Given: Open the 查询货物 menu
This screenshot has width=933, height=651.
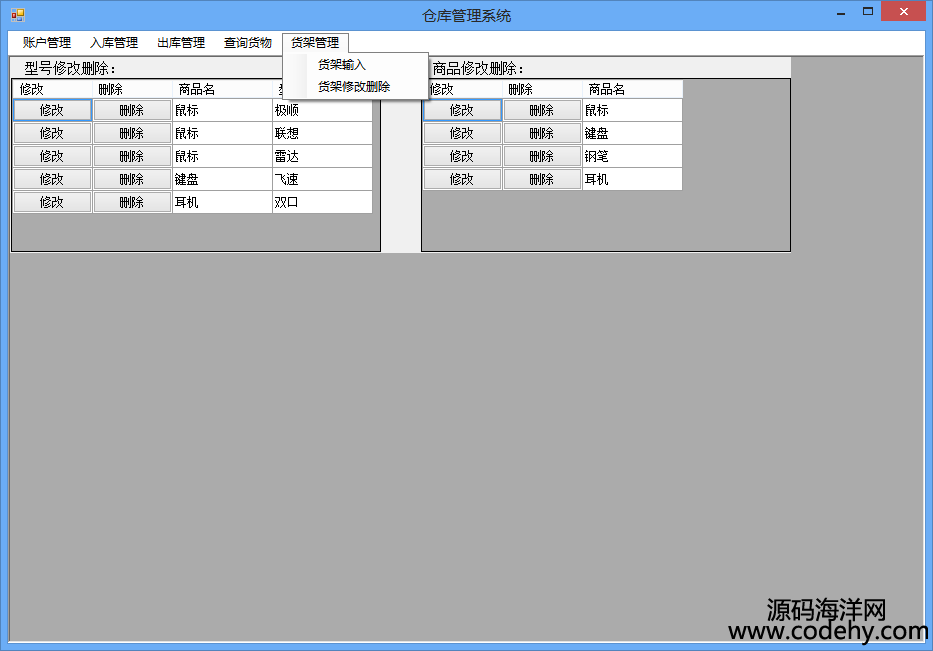Looking at the screenshot, I should coord(248,43).
